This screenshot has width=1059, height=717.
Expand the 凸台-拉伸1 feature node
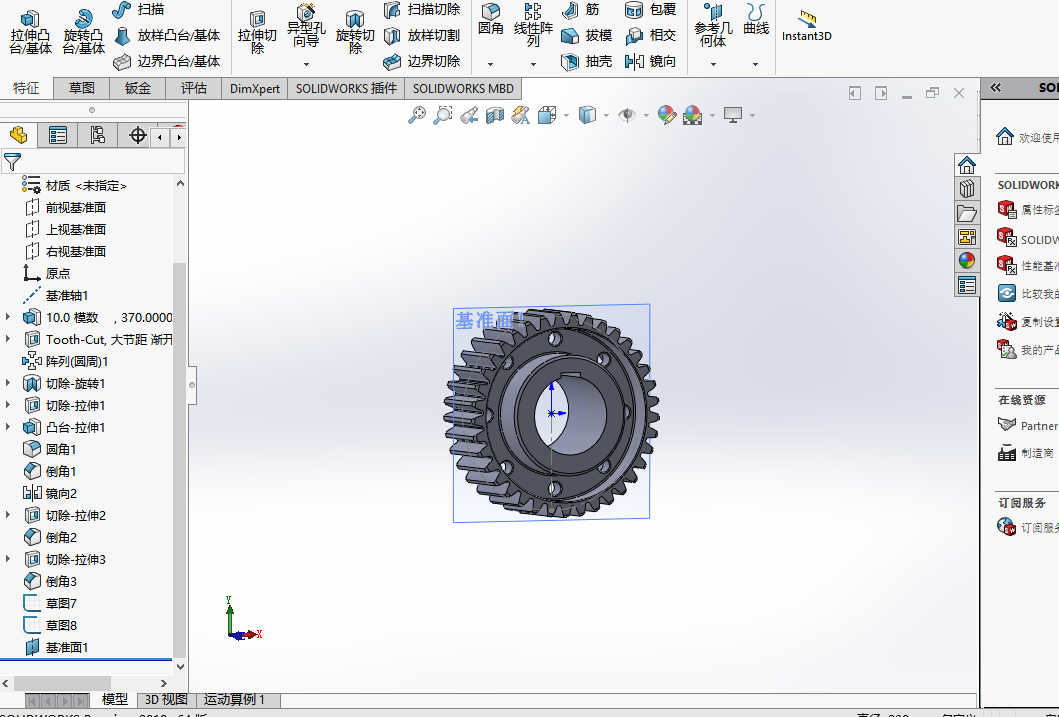click(8, 427)
